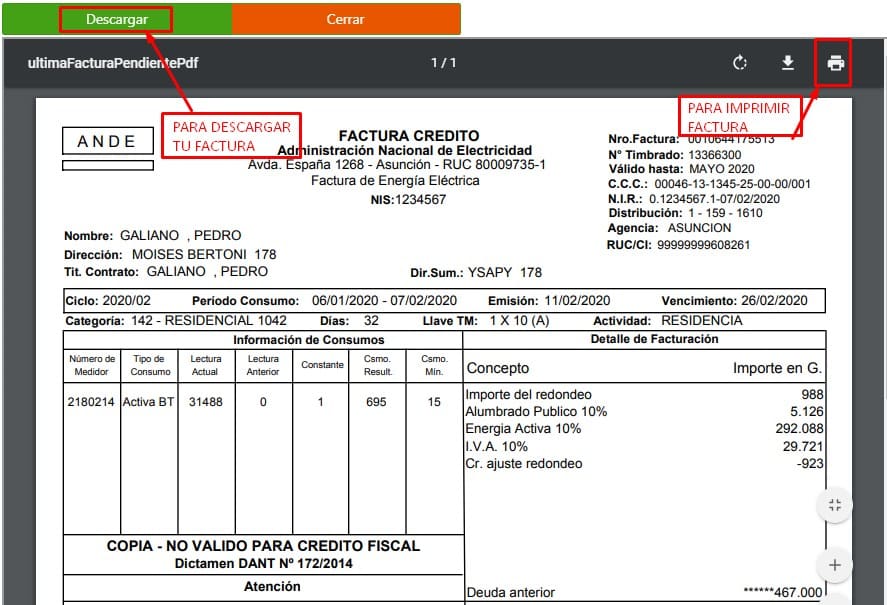This screenshot has height=605, width=887.
Task: Click the Detalle de Facturación header
Action: click(x=655, y=339)
